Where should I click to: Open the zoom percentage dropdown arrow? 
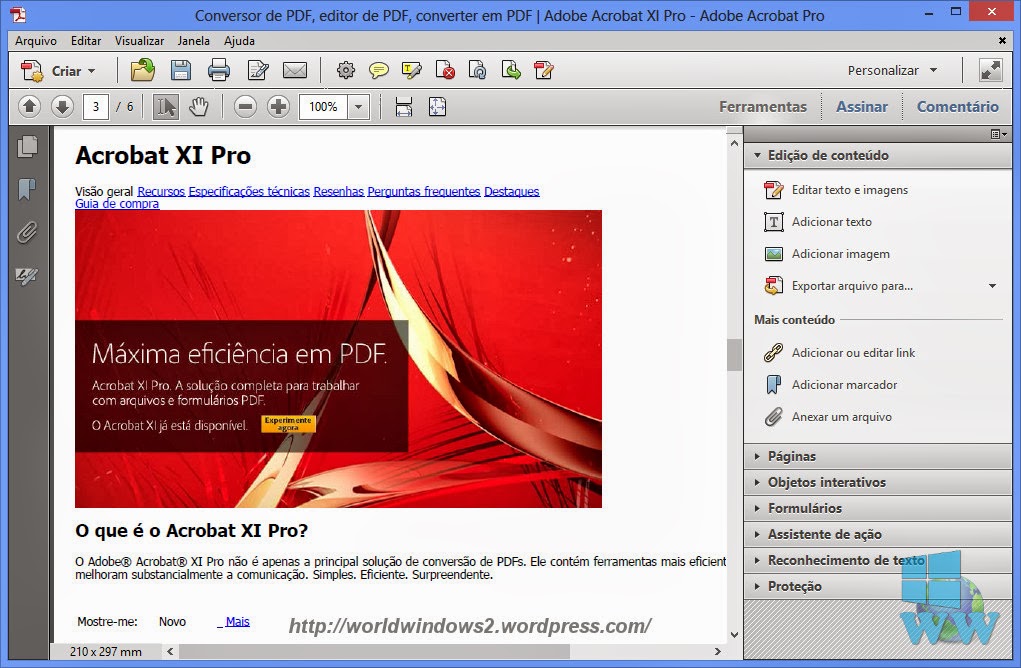click(358, 107)
